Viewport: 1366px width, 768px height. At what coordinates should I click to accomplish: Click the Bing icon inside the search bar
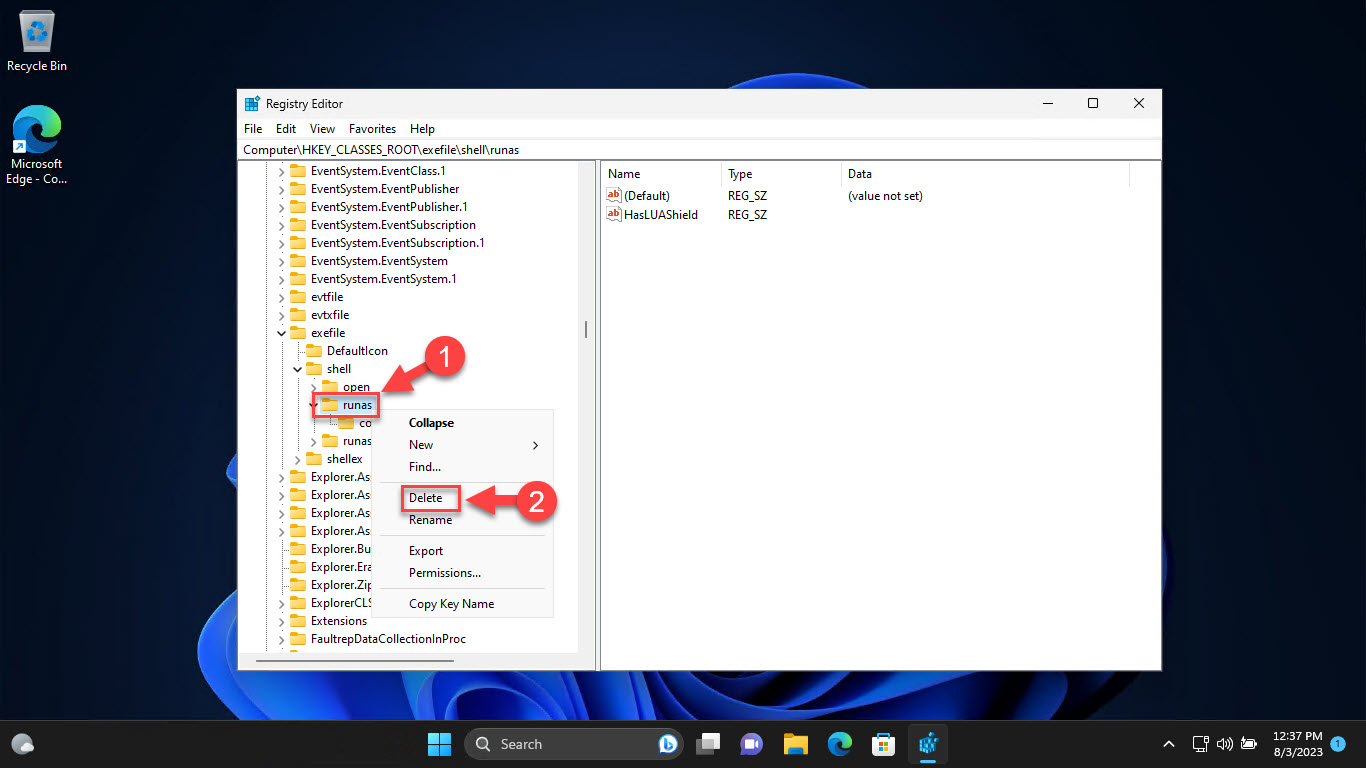pos(666,744)
